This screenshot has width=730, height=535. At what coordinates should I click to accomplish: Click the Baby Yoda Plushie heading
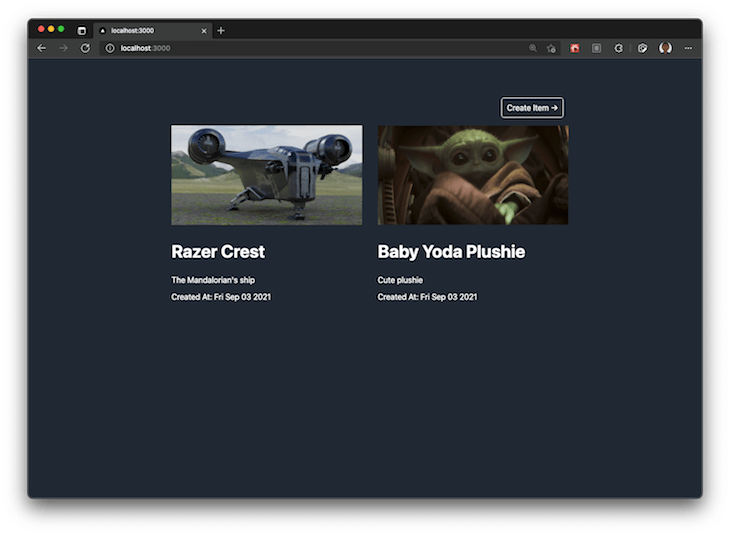[451, 252]
